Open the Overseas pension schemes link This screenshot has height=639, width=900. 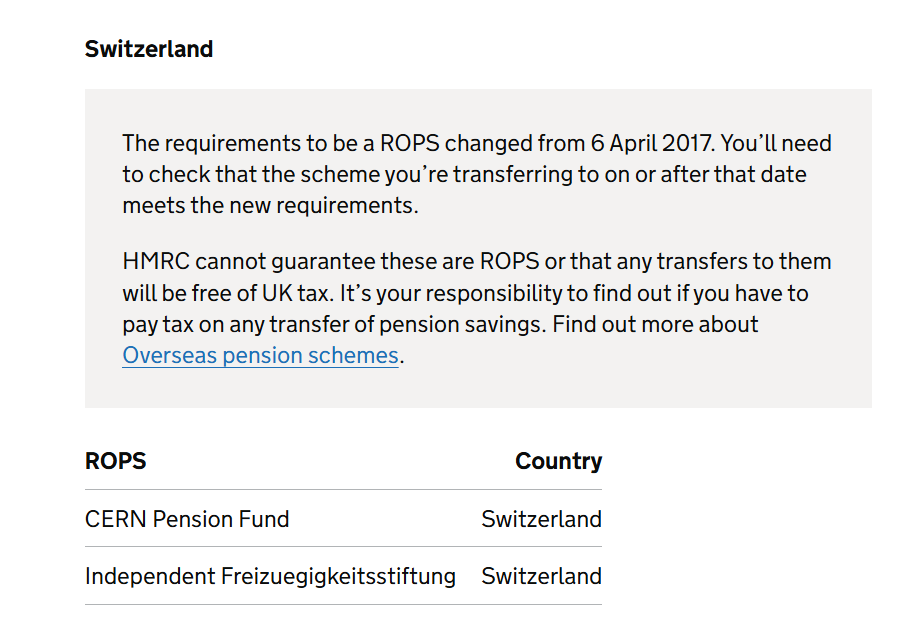[260, 355]
